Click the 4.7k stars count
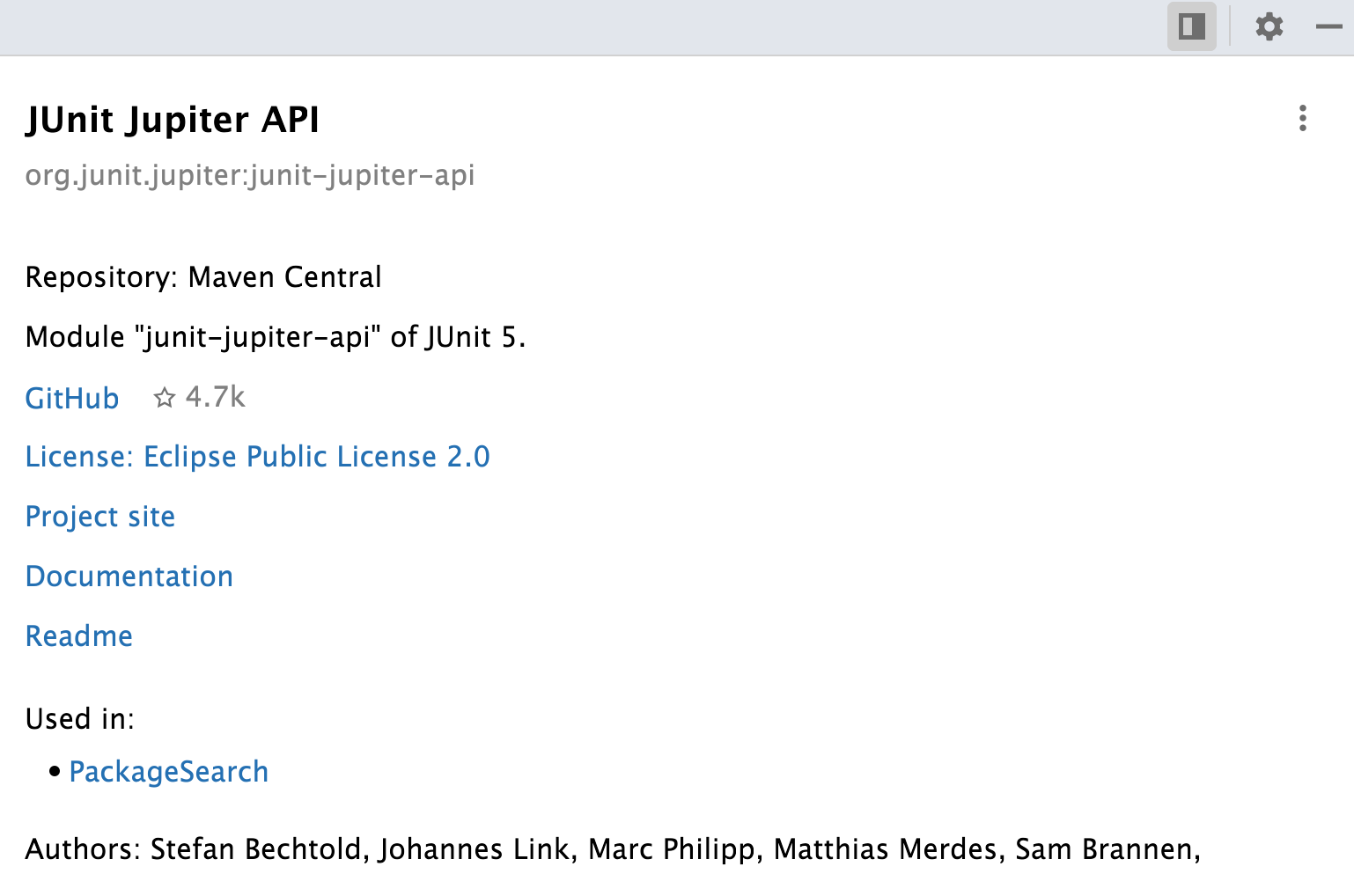This screenshot has width=1354, height=896. tap(216, 397)
